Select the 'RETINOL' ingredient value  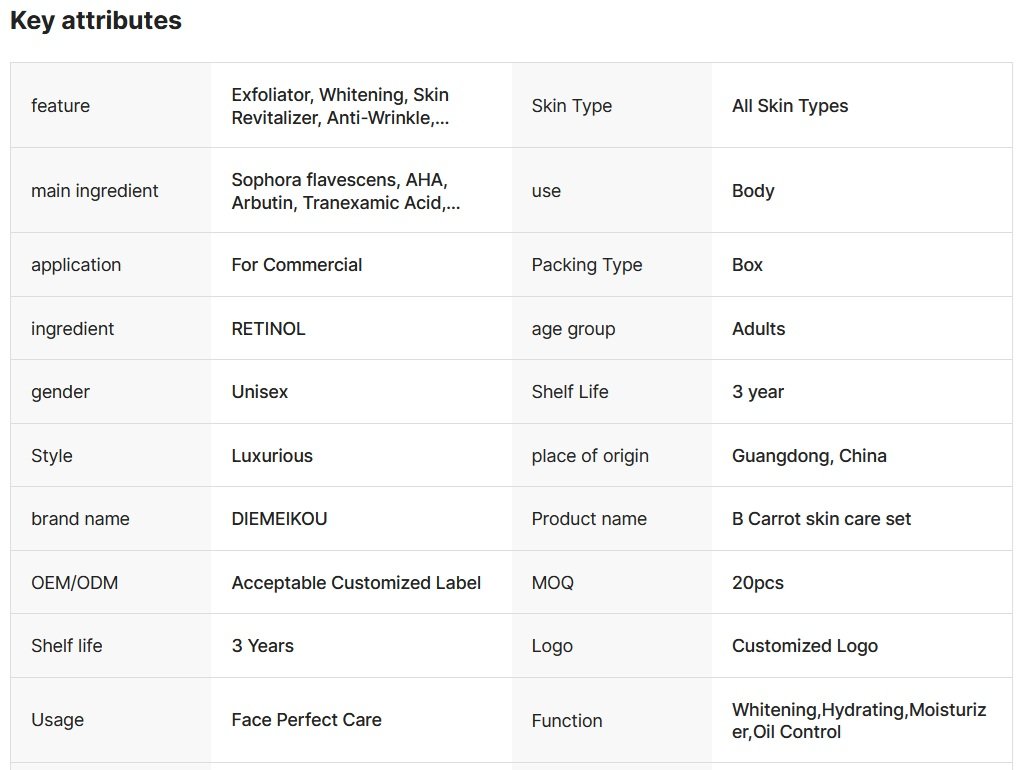click(x=268, y=329)
